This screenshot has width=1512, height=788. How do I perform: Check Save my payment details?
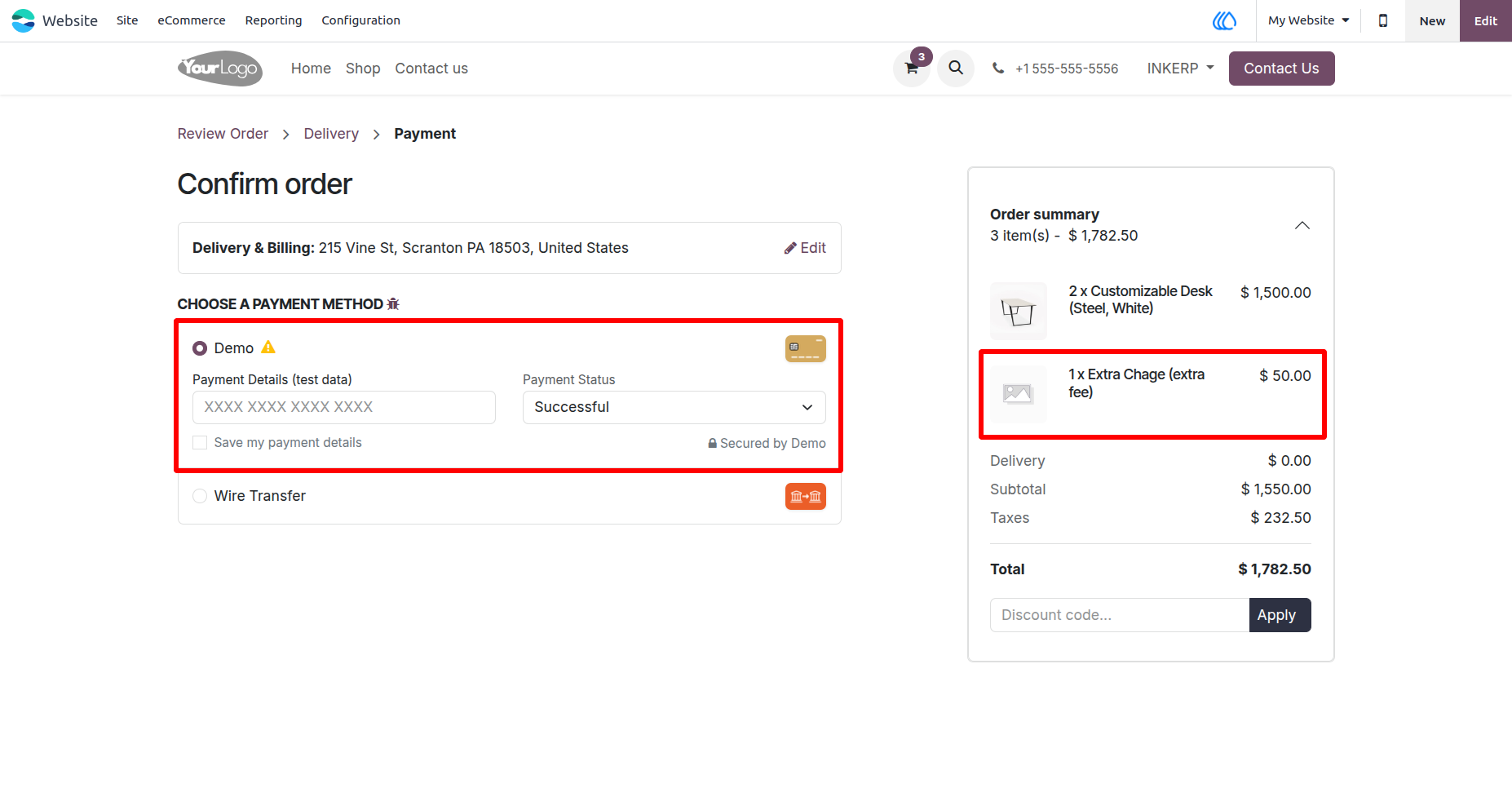coord(200,443)
